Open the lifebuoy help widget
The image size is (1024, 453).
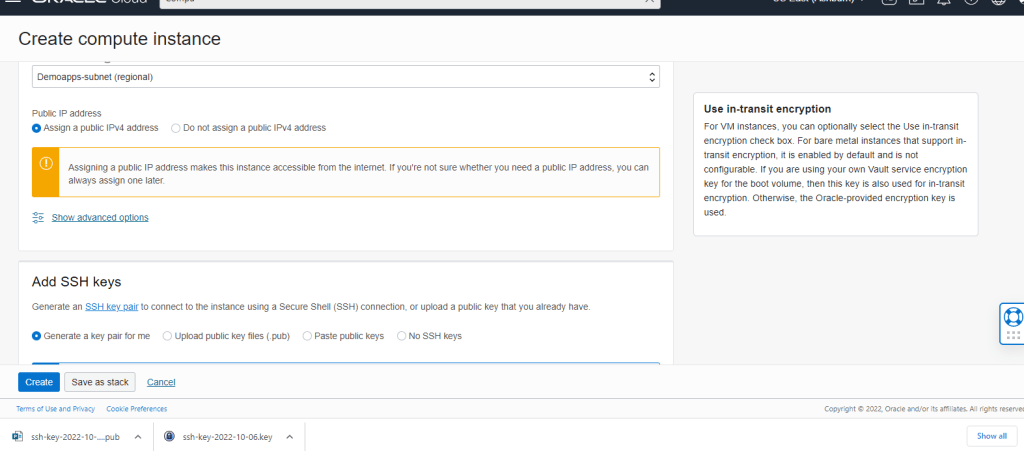coord(1012,318)
